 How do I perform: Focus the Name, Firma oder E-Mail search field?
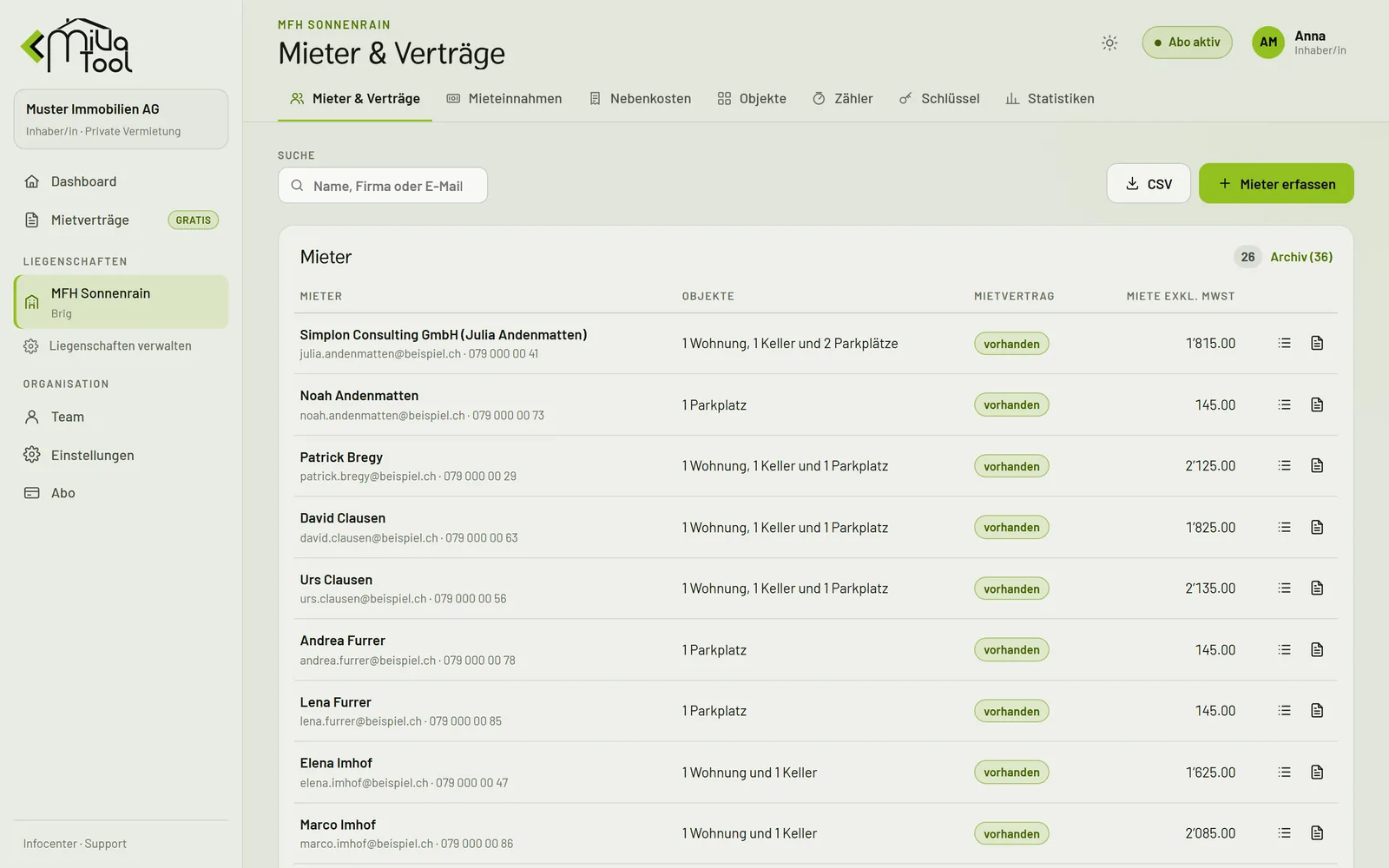383,186
